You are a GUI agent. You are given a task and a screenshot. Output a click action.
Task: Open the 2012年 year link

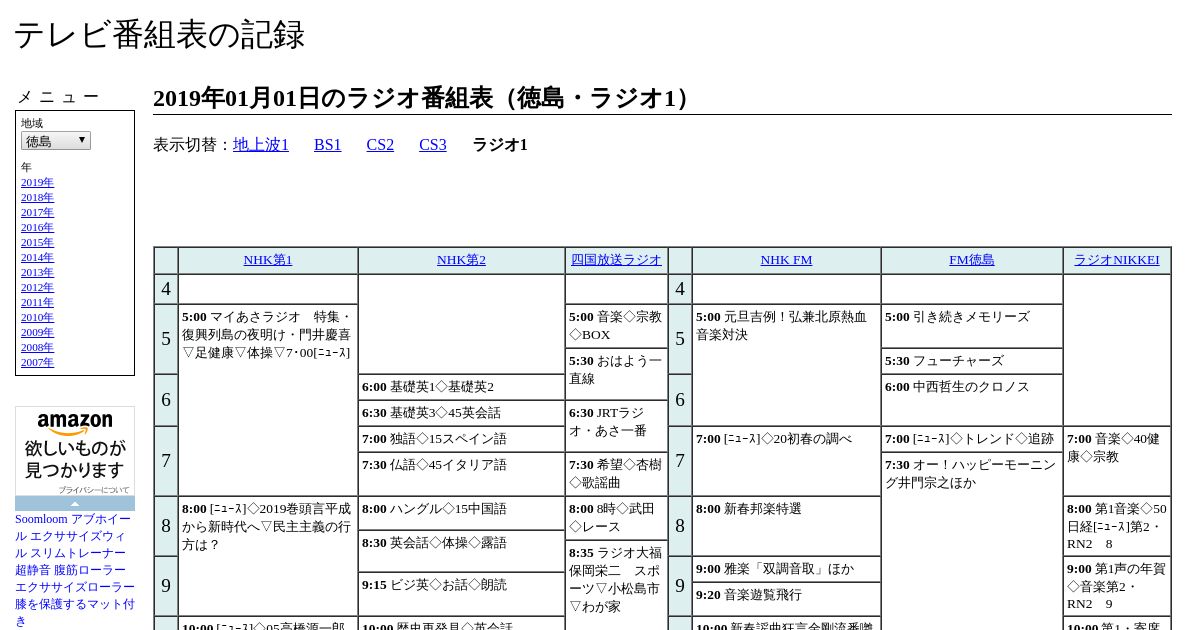pyautogui.click(x=37, y=287)
